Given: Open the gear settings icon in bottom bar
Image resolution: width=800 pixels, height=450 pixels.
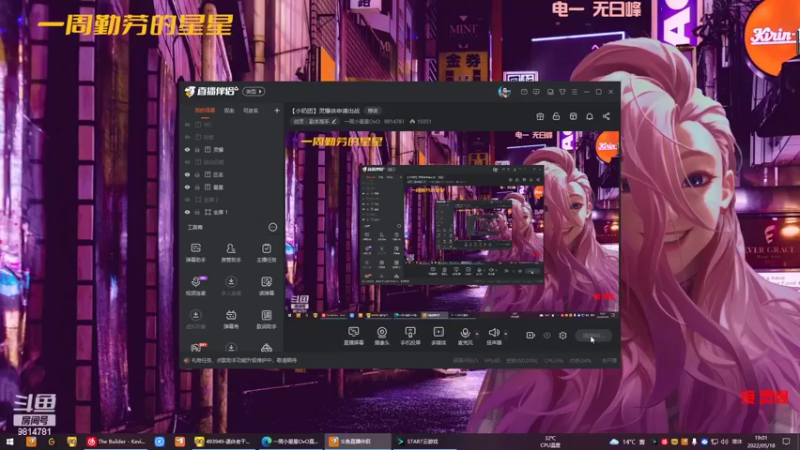Looking at the screenshot, I should point(563,335).
